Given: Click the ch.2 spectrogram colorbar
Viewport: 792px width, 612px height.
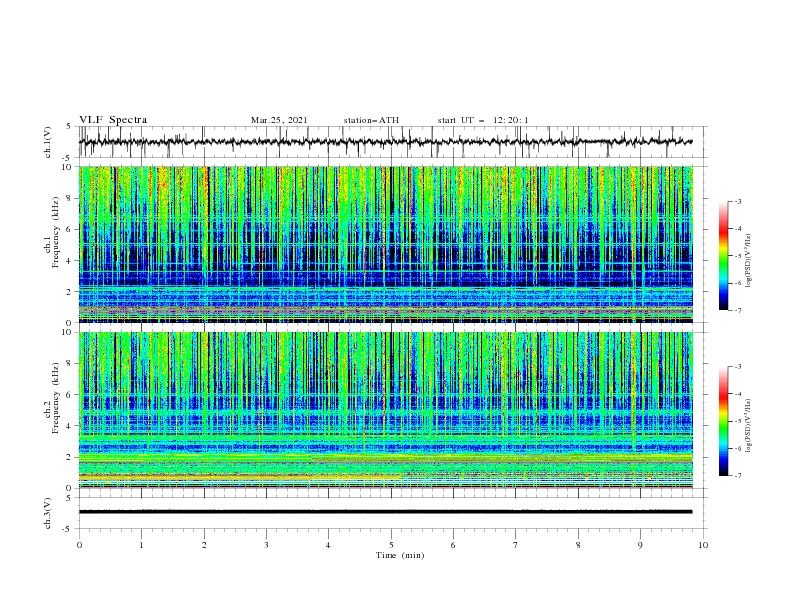Looking at the screenshot, I should tap(723, 421).
